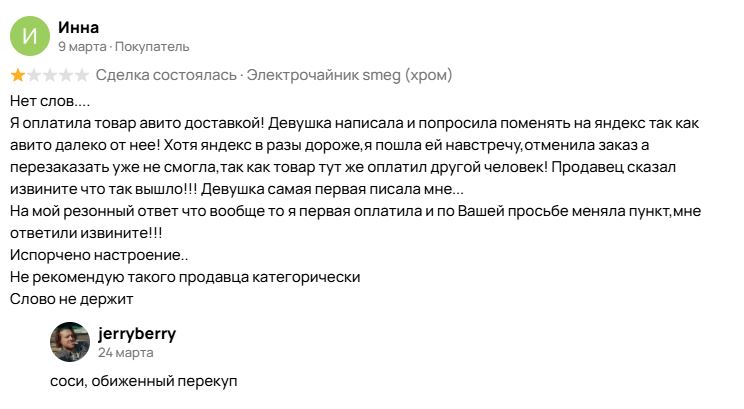Screen dimensions: 744x409
Task: Select the fourth gray rating star
Action: point(66,75)
